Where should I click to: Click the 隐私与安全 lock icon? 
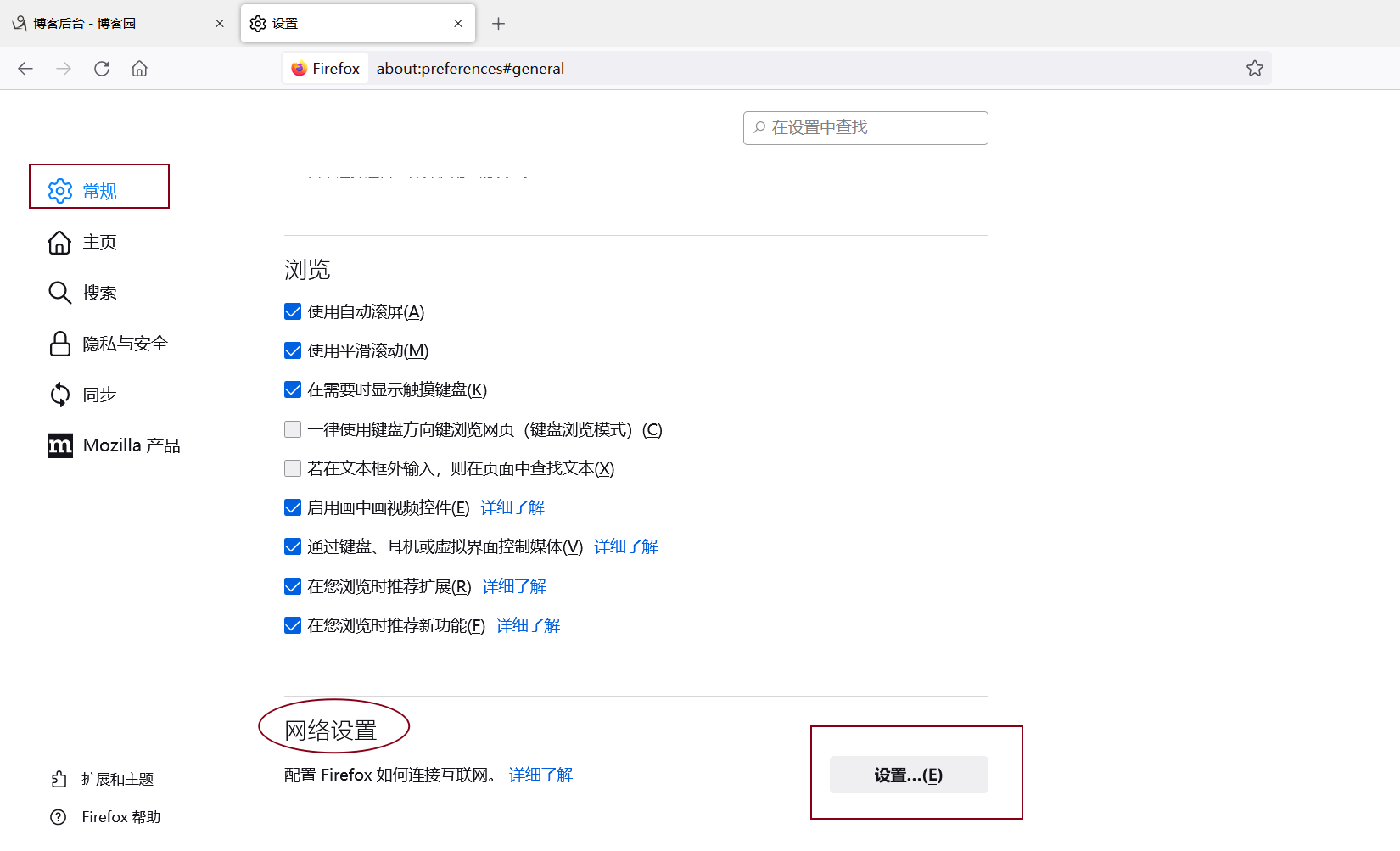(x=59, y=344)
